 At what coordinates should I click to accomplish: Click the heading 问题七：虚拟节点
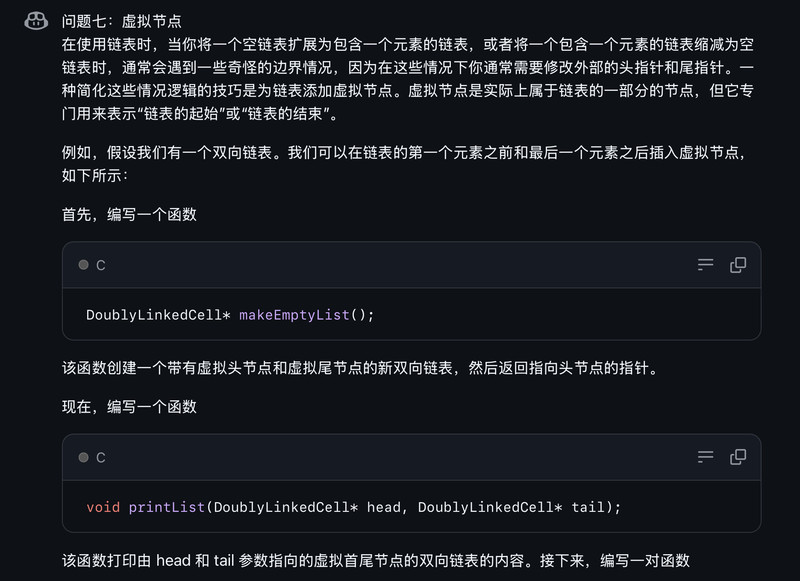(122, 21)
